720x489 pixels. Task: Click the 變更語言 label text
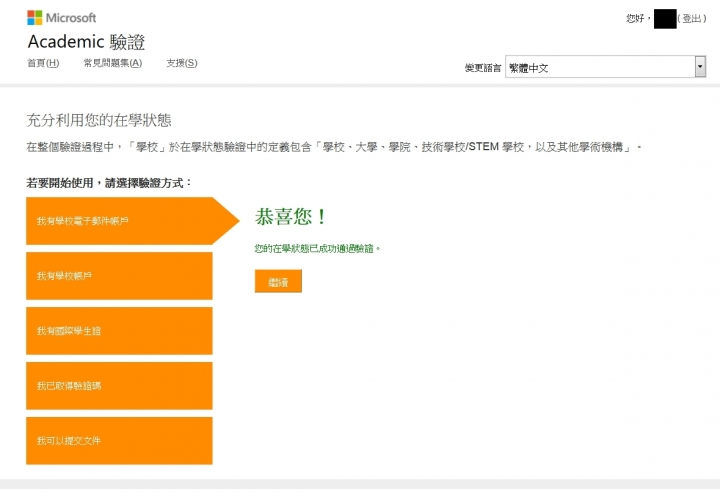(x=483, y=68)
